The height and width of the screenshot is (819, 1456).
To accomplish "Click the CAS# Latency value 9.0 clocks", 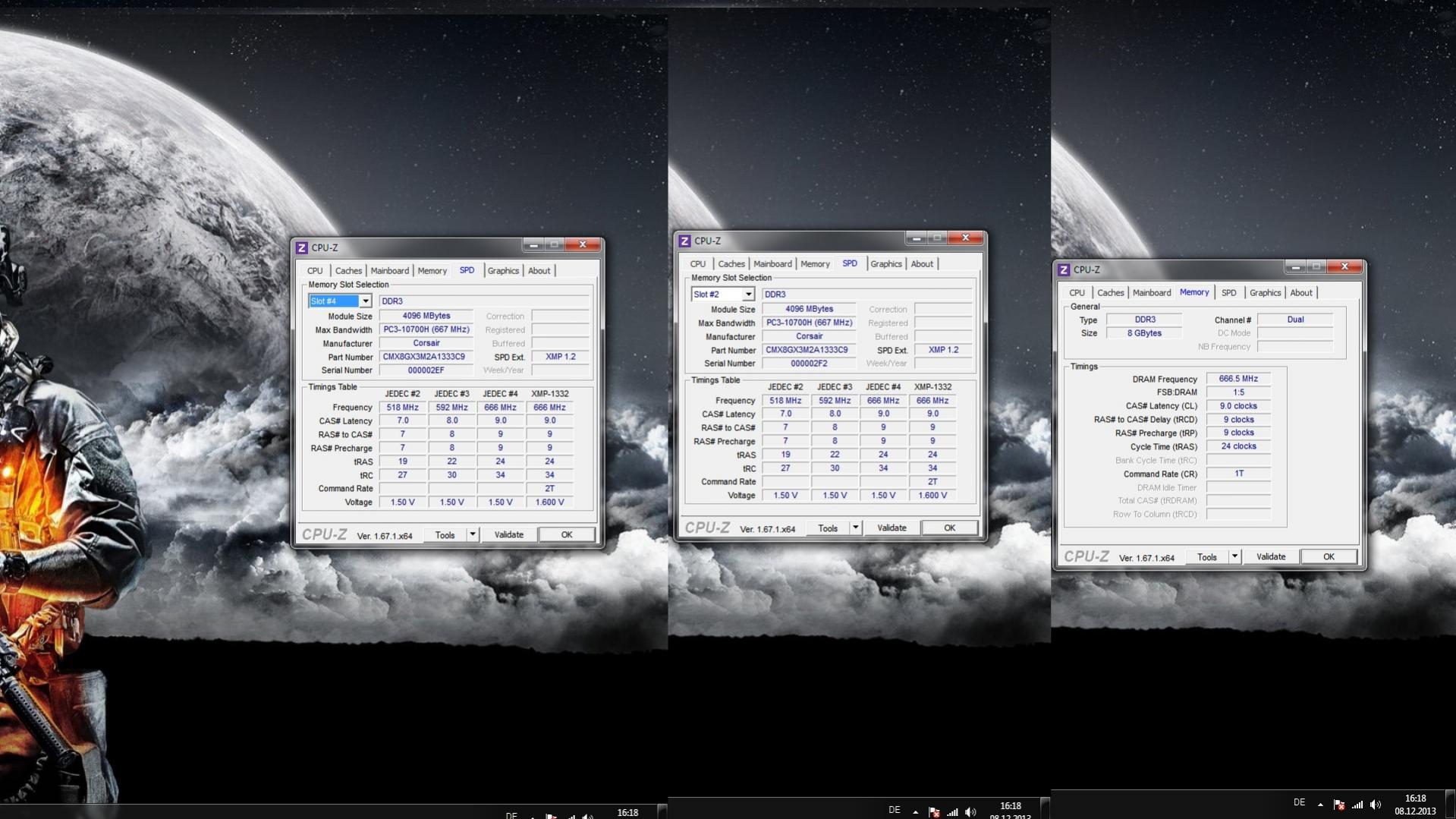I will (x=1238, y=406).
